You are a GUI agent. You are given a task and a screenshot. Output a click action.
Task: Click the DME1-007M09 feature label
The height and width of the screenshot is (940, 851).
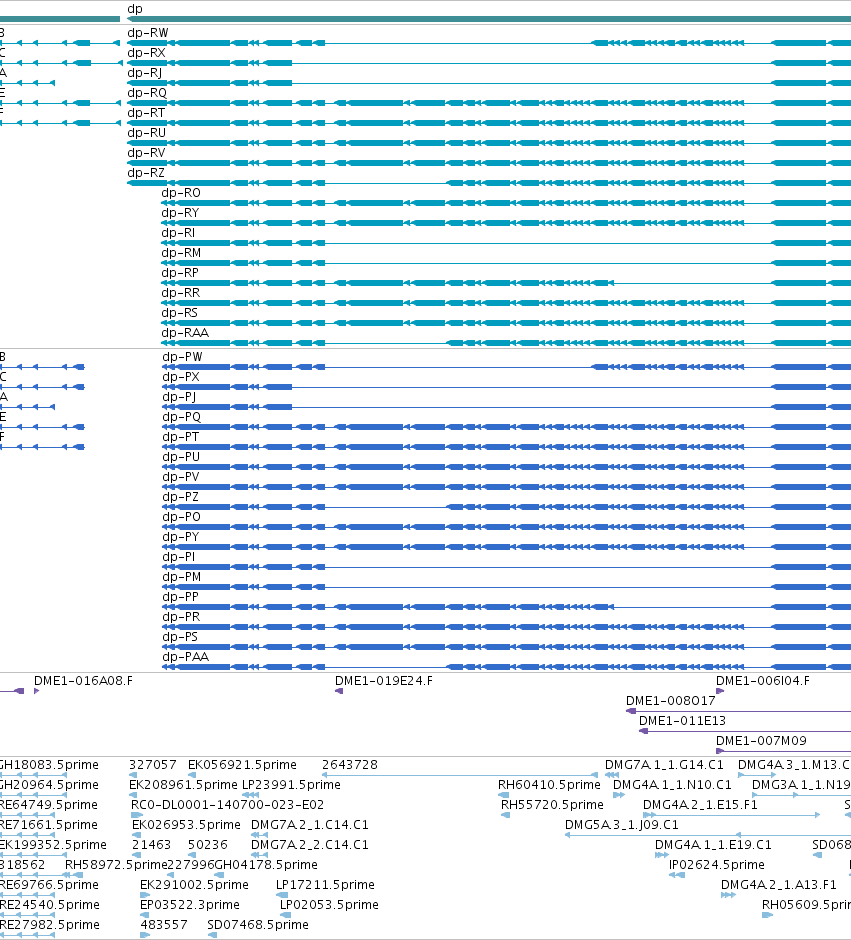761,741
